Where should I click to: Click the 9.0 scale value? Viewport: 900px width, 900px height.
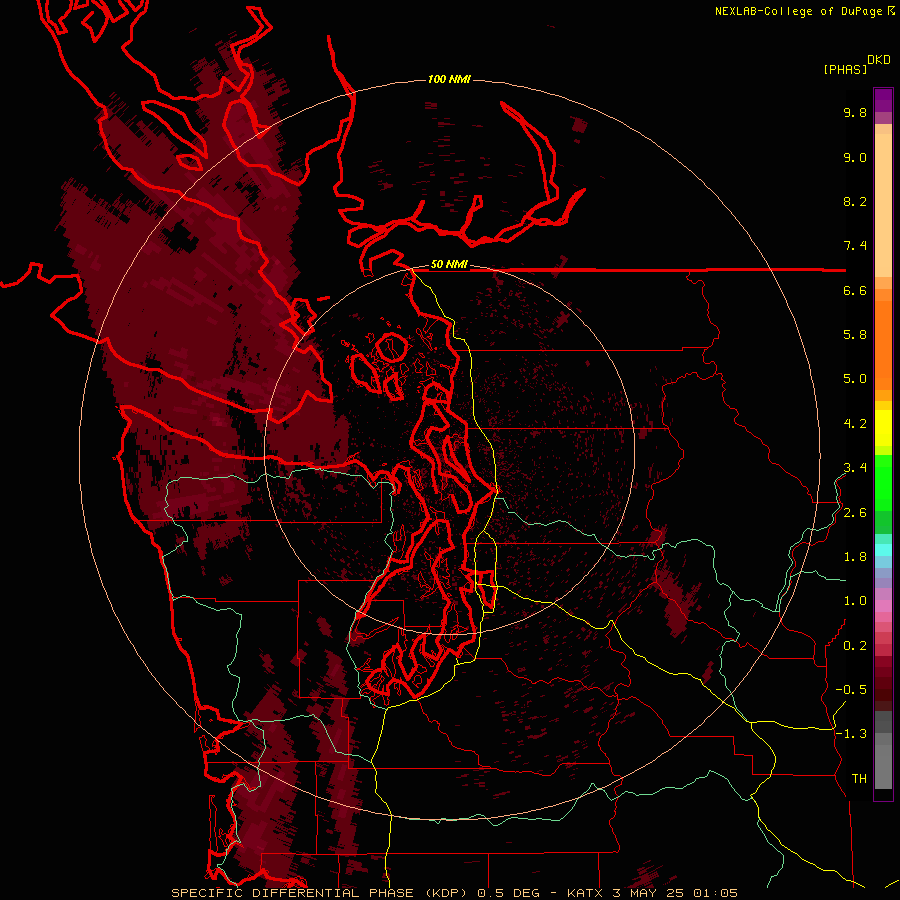pyautogui.click(x=855, y=157)
